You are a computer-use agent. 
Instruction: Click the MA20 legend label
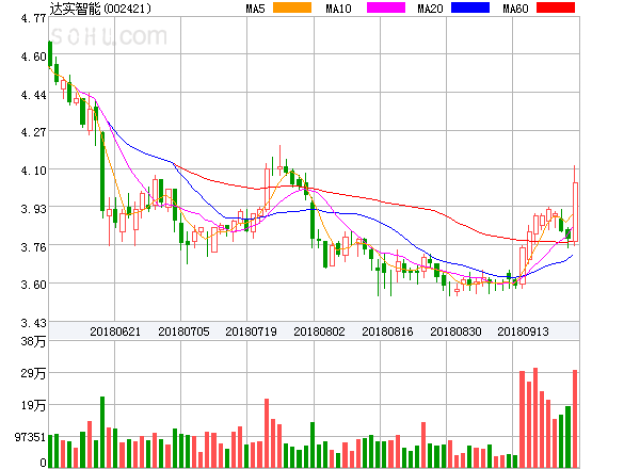click(x=430, y=9)
